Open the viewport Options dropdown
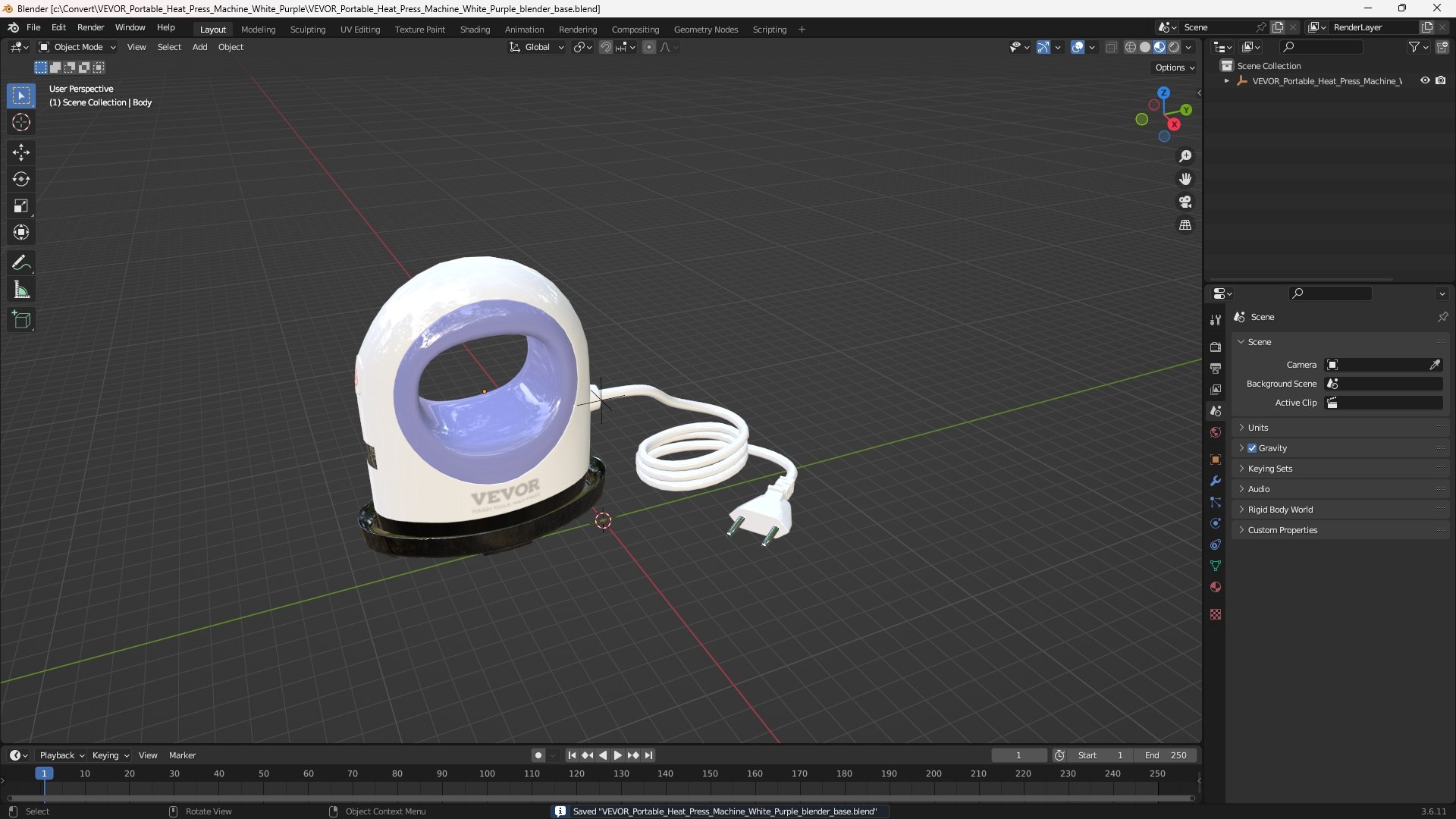 pyautogui.click(x=1175, y=67)
